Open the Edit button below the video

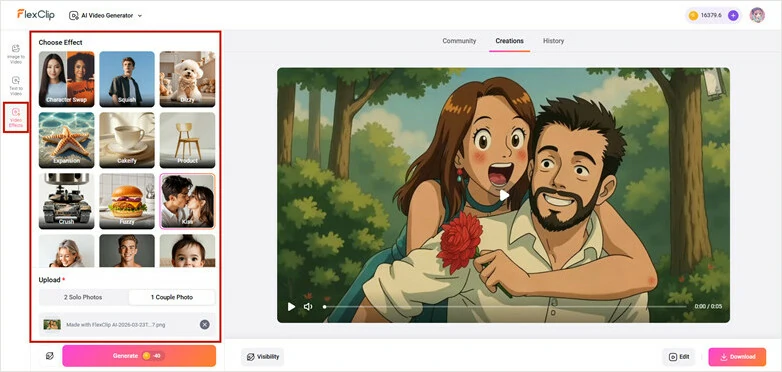(678, 357)
